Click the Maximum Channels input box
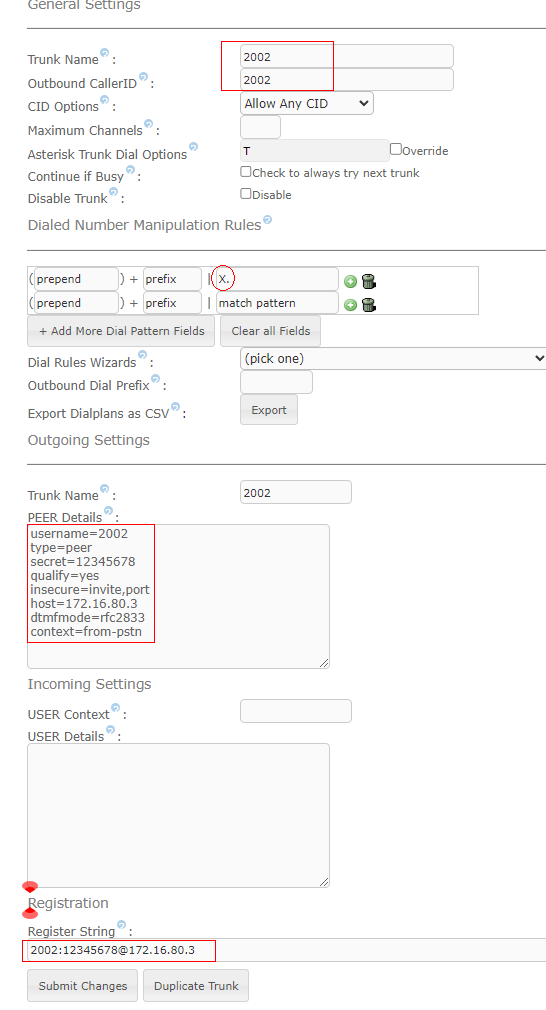 pos(260,127)
